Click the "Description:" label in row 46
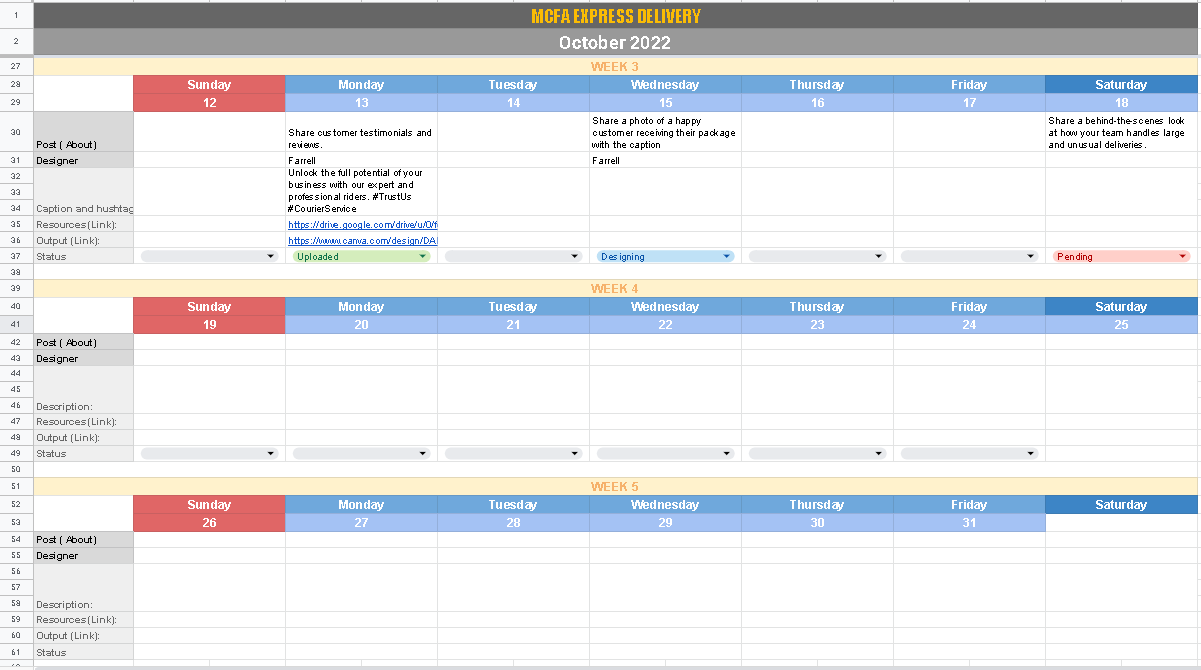This screenshot has height=670, width=1201. coord(84,390)
